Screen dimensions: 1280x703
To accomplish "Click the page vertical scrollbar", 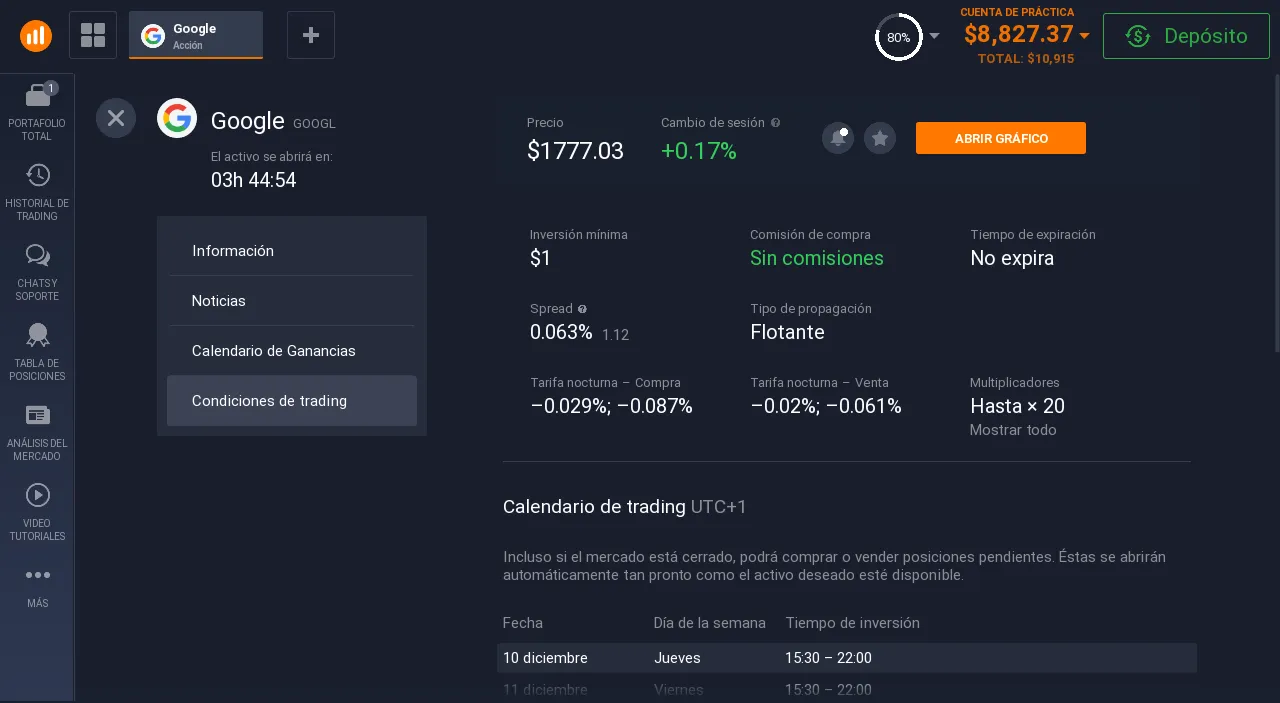I will (1275, 212).
